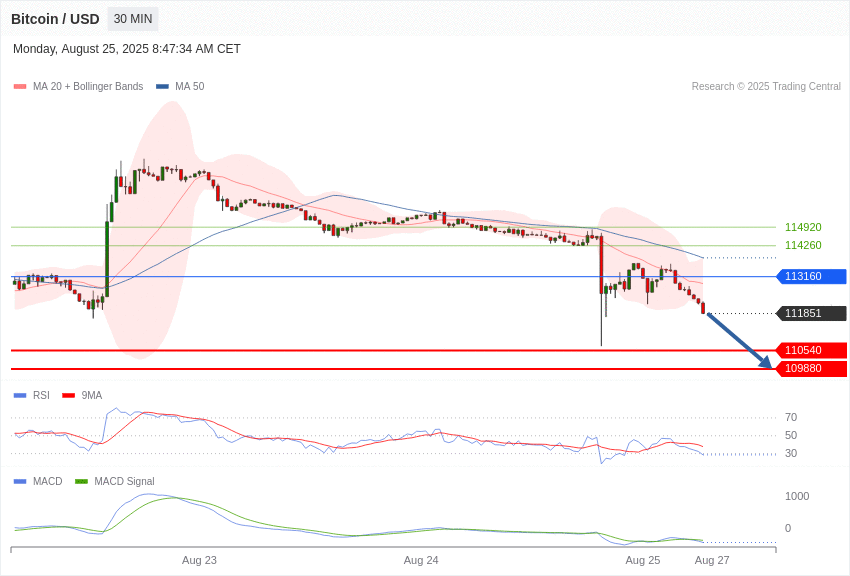Click the 30 MIN timeframe badge
This screenshot has height=576, width=850.
click(x=133, y=19)
